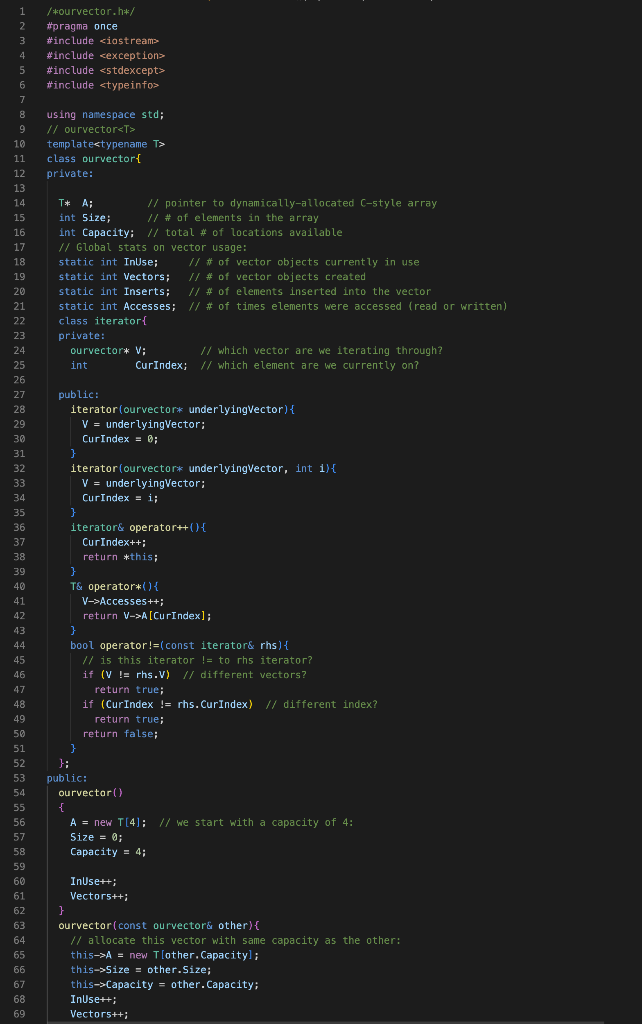
Task: Click the 'ourvector* V;' declaration
Action: [108, 351]
